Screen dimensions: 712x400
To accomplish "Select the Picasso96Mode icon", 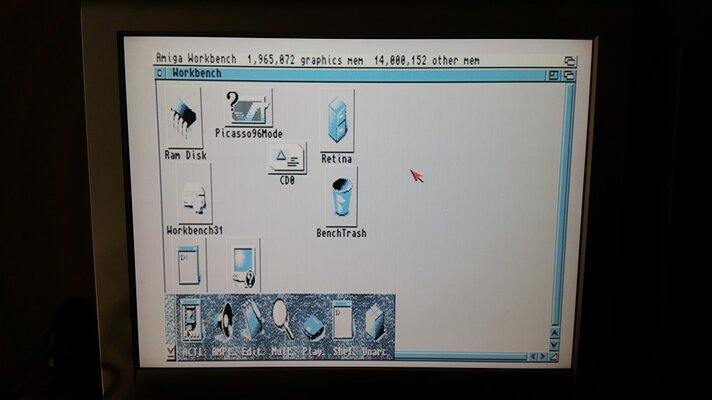I will (x=247, y=108).
